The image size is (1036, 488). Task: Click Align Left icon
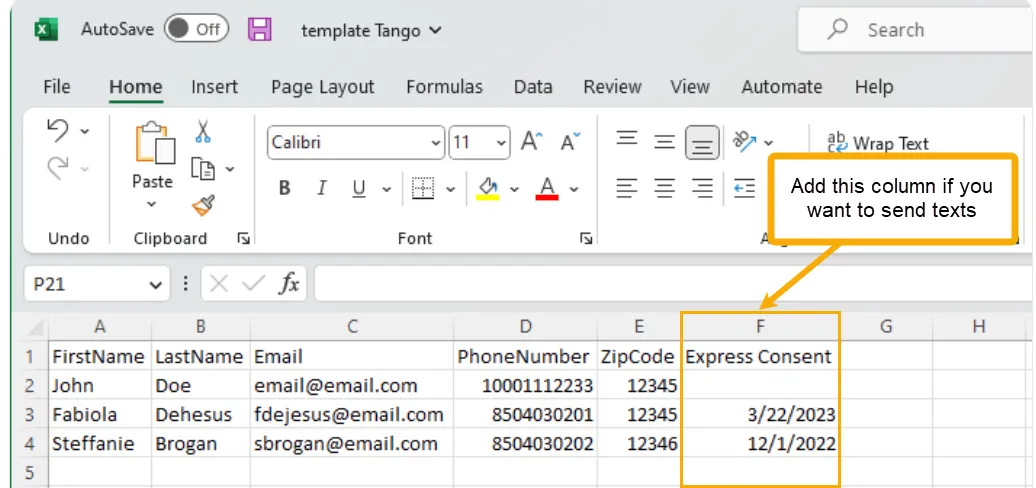point(626,189)
